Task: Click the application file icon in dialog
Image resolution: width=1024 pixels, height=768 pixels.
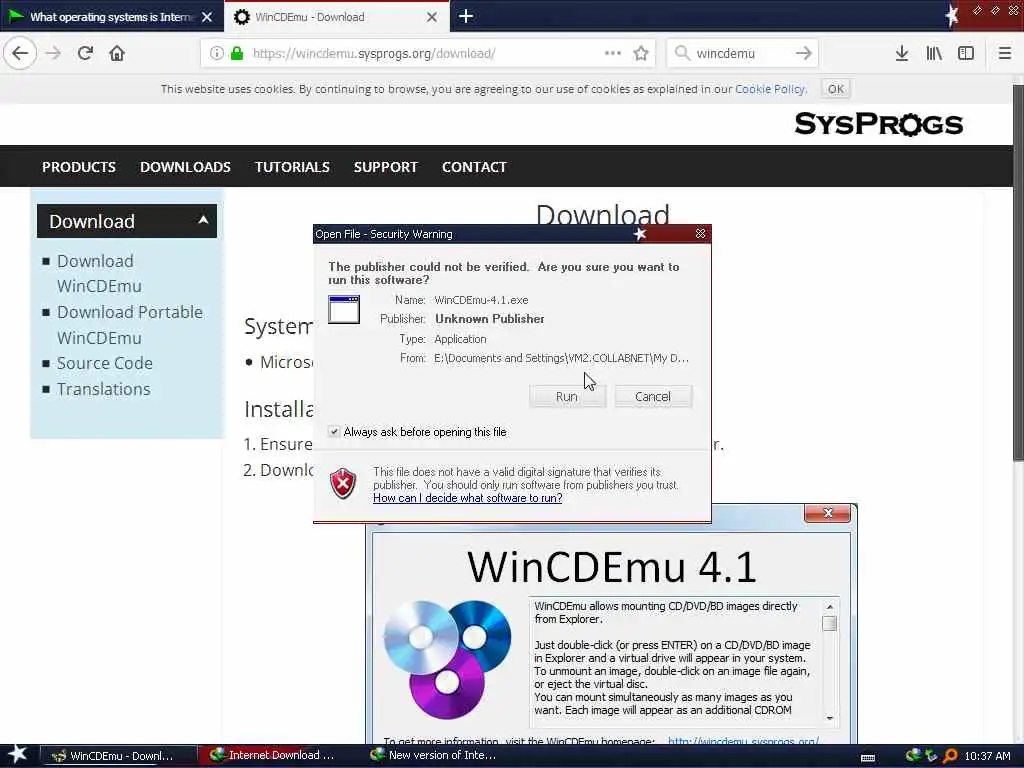Action: (344, 309)
